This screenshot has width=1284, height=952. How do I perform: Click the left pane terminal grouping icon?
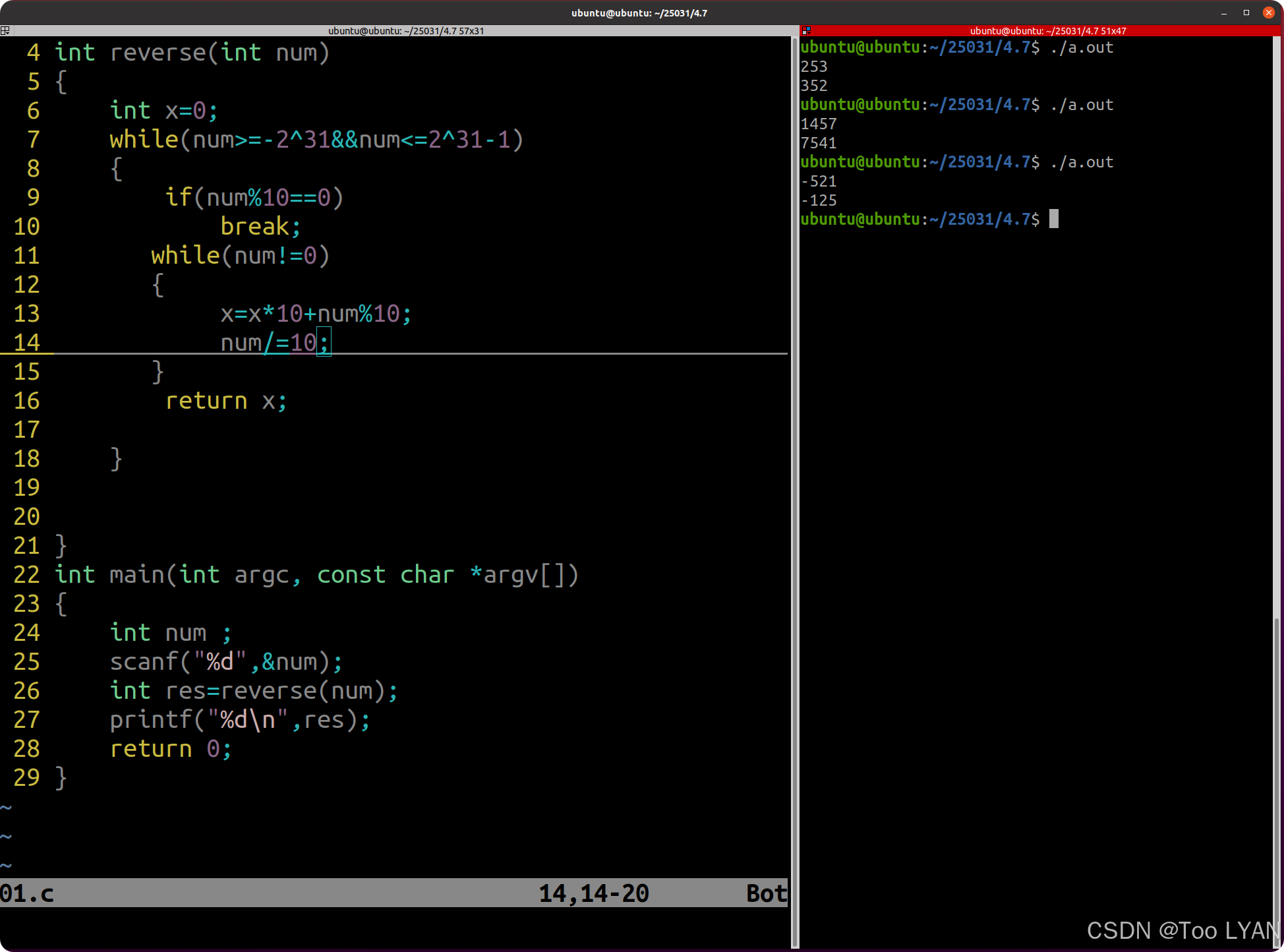[5, 30]
